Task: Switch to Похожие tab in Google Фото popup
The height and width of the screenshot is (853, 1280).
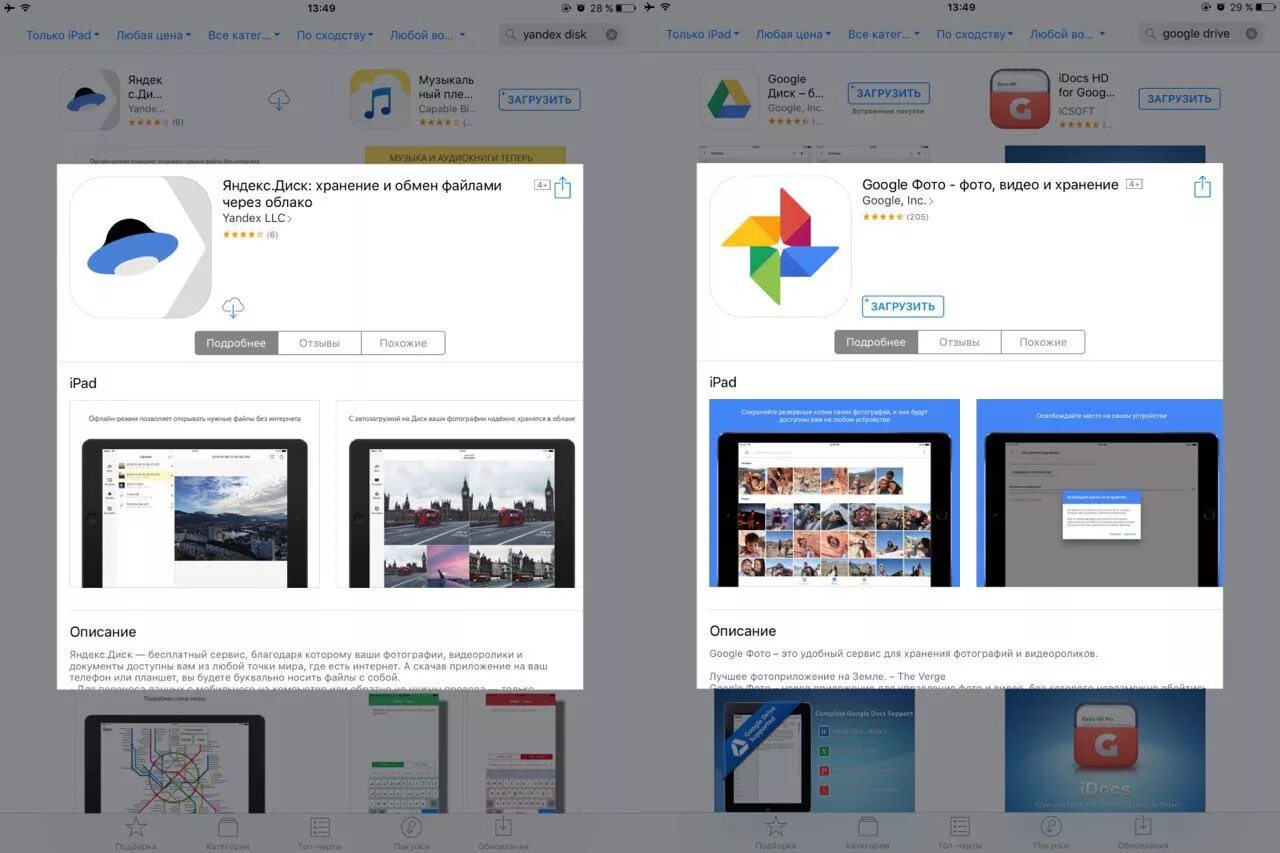Action: (1043, 342)
